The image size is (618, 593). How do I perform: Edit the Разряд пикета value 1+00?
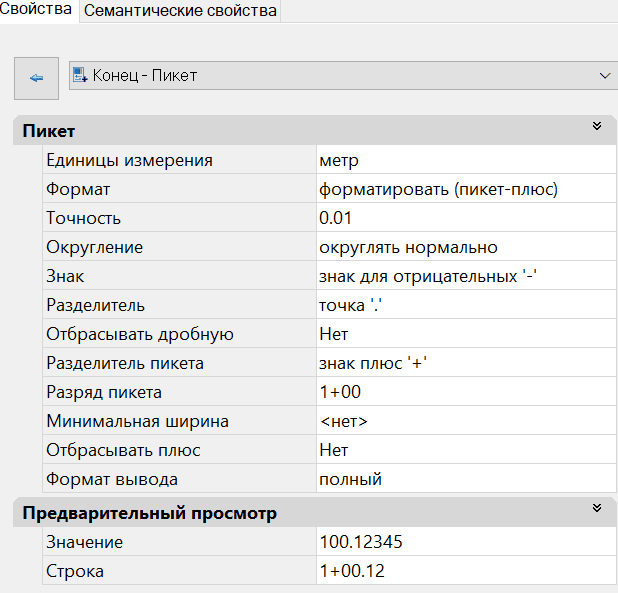(x=465, y=392)
